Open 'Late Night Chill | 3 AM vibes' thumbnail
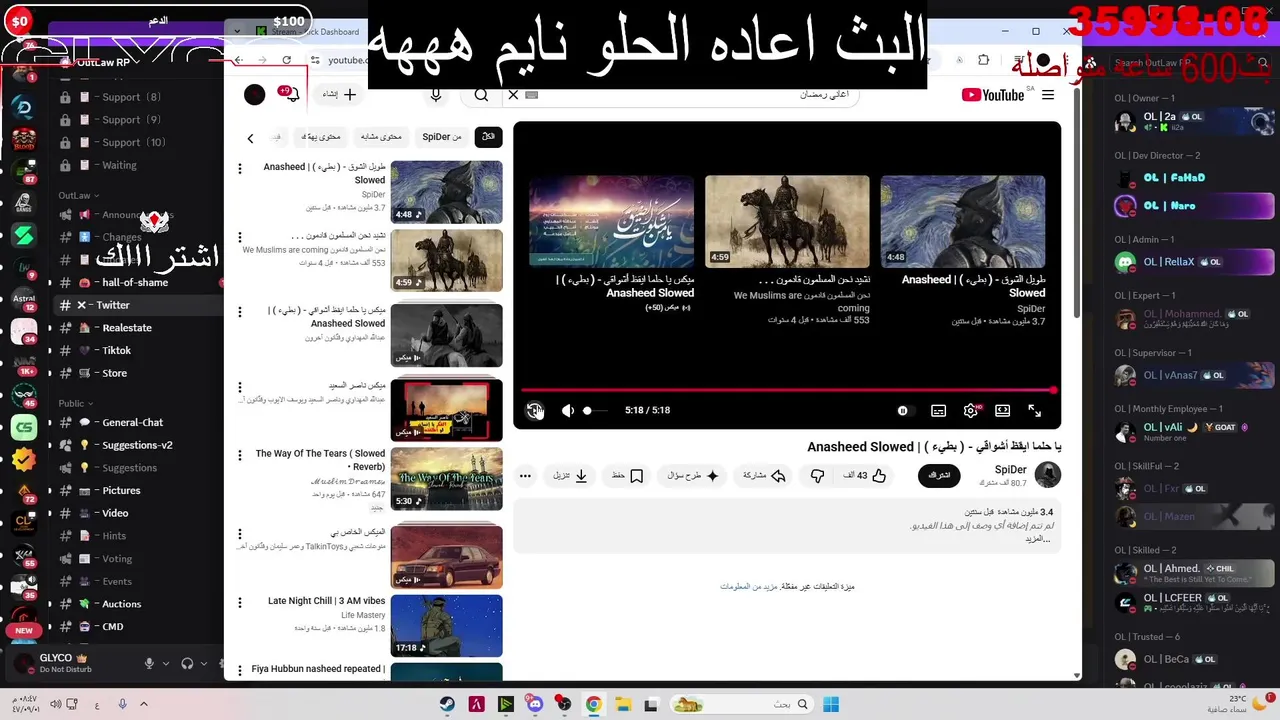Image resolution: width=1280 pixels, height=720 pixels. 447,625
